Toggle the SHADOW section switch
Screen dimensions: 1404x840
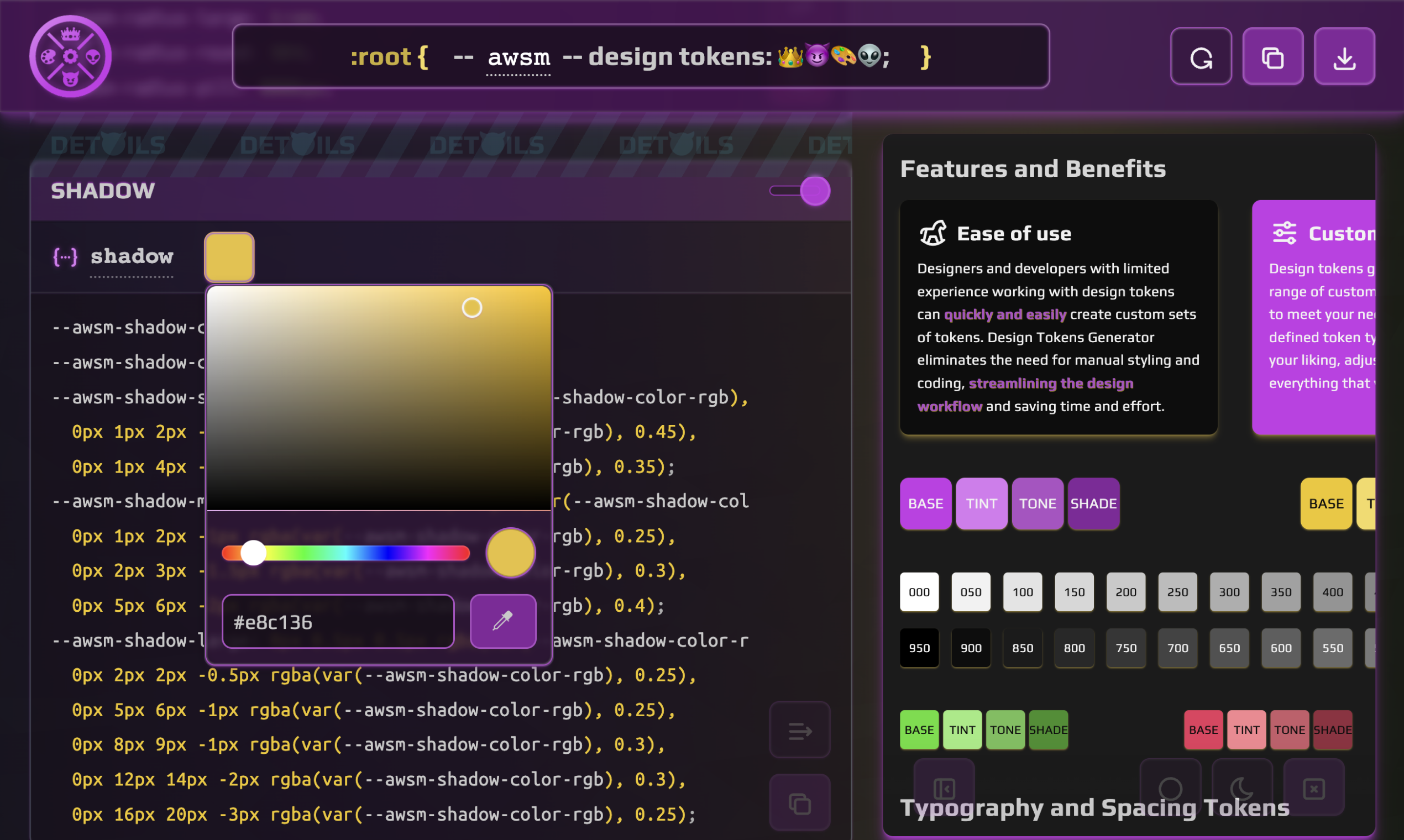tap(800, 191)
